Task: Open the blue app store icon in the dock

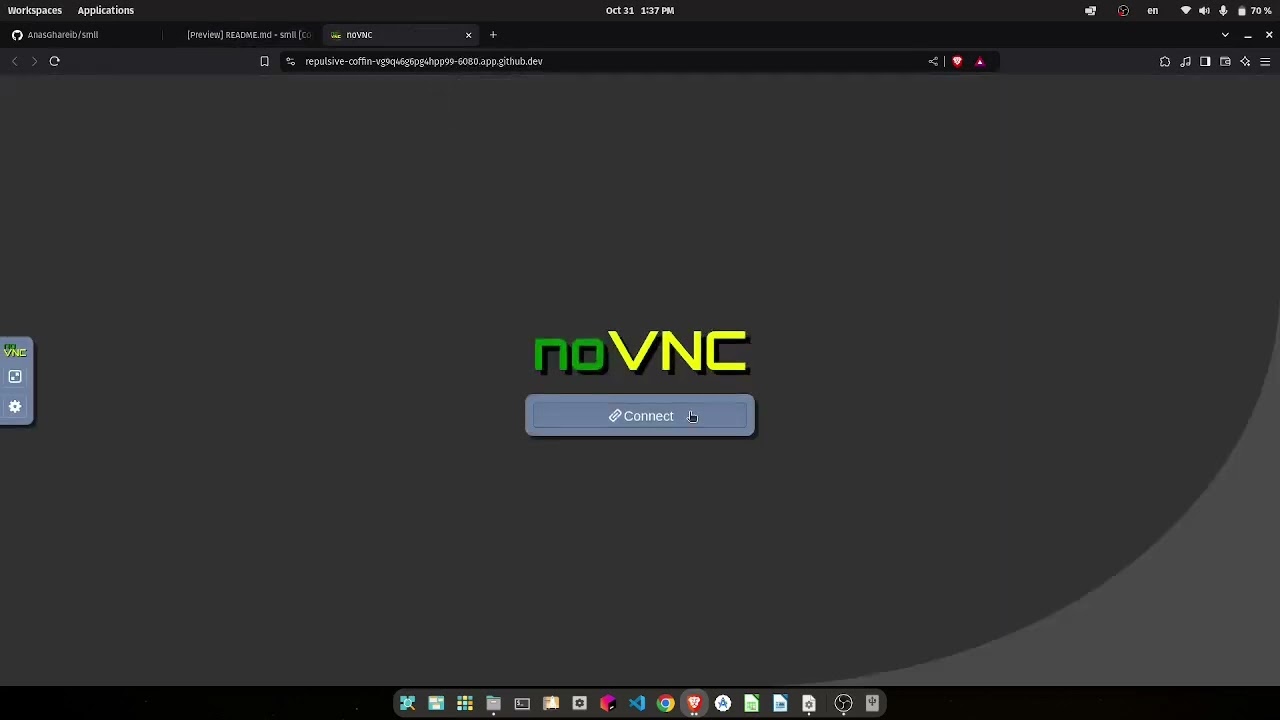Action: pos(723,704)
